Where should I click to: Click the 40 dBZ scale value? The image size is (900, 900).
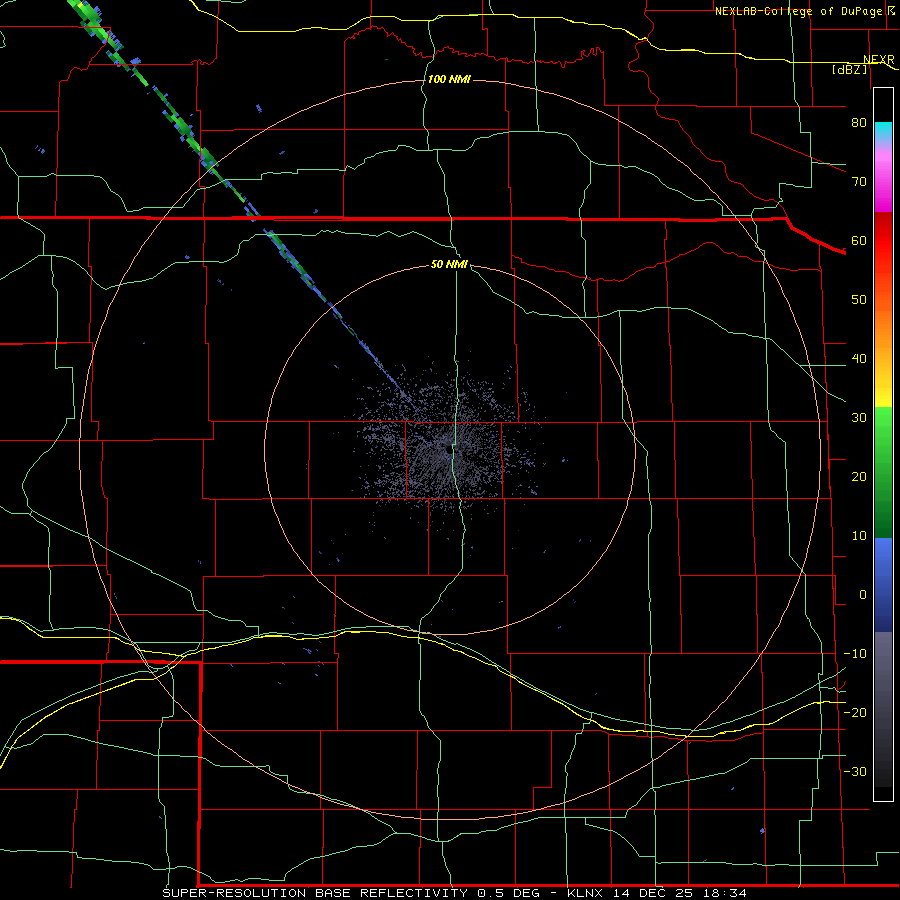tap(859, 359)
